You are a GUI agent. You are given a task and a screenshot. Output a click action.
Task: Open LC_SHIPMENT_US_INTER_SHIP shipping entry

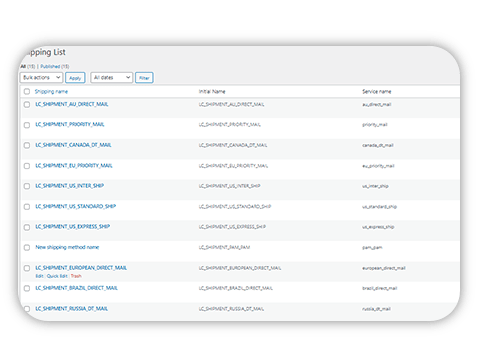[x=69, y=186]
